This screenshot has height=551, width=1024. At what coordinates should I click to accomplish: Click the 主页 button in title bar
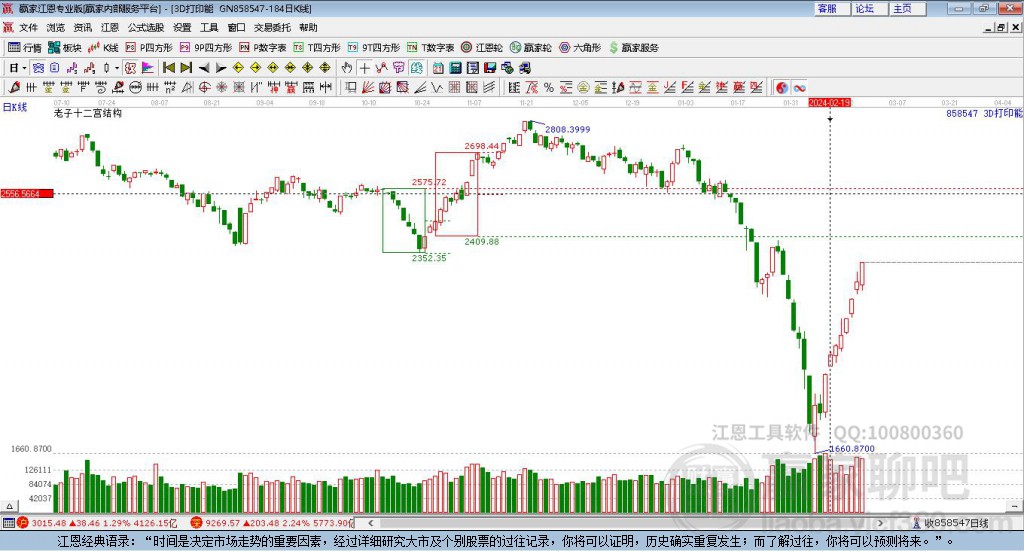pos(908,8)
